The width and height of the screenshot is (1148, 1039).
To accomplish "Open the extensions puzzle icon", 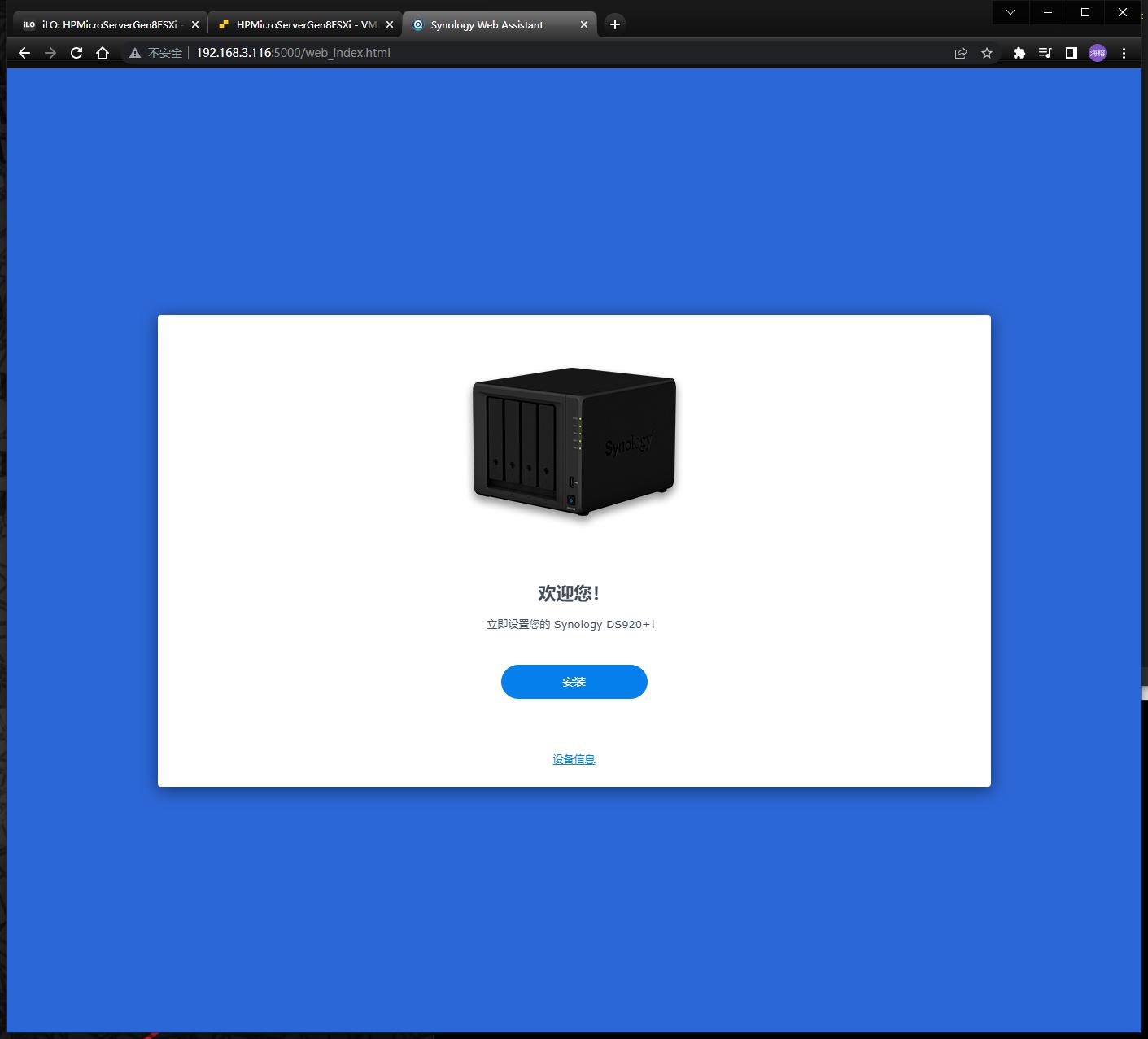I will click(x=1019, y=53).
